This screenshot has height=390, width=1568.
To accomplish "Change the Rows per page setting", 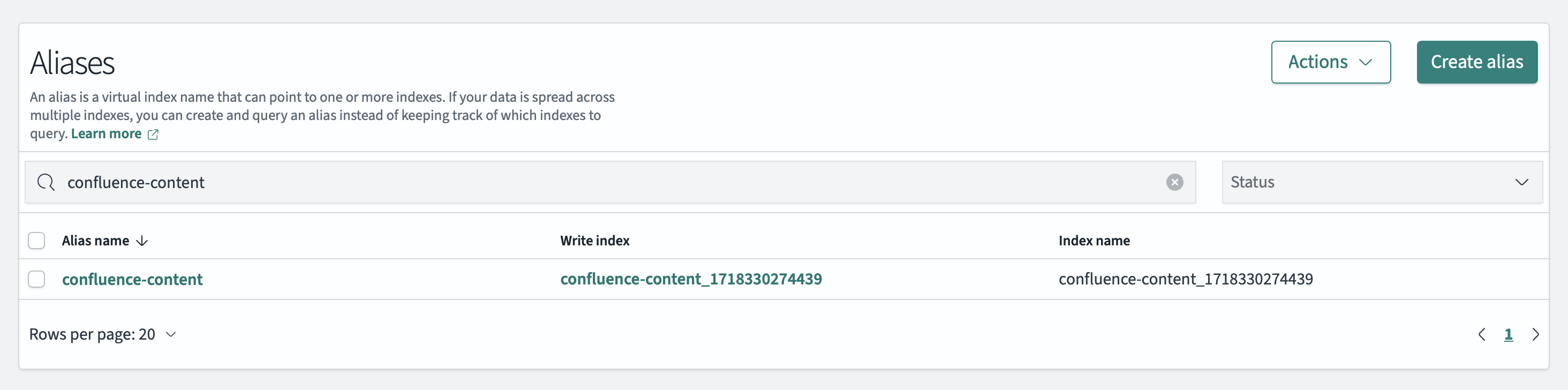I will [103, 334].
